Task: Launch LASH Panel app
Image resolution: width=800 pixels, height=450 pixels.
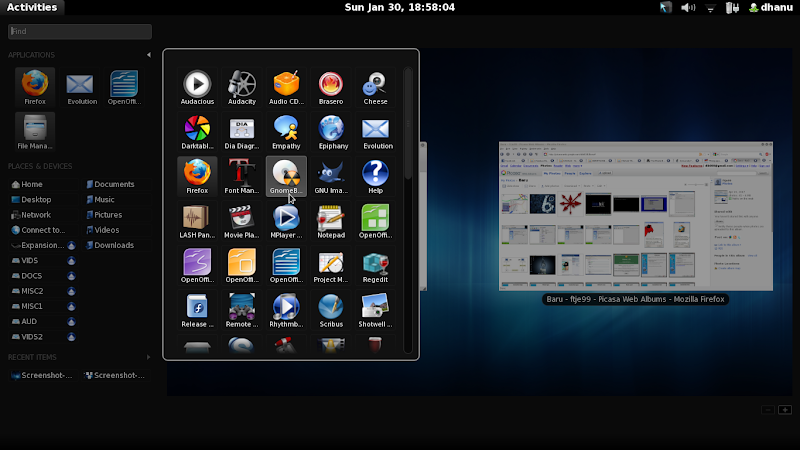Action: pyautogui.click(x=197, y=221)
